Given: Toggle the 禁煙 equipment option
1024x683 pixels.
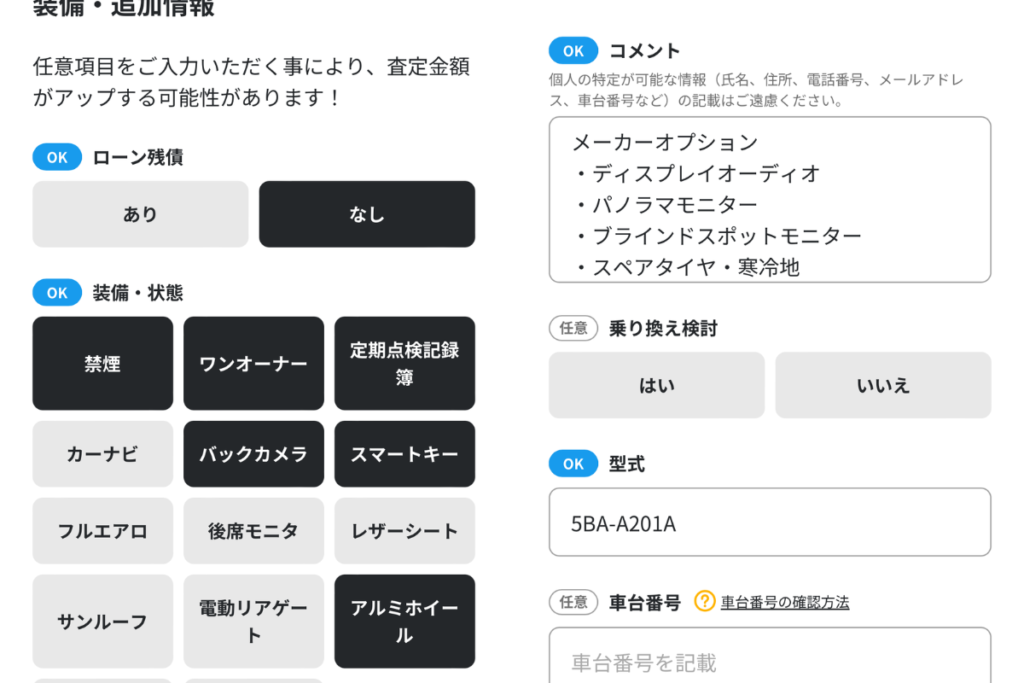Looking at the screenshot, I should pos(102,364).
